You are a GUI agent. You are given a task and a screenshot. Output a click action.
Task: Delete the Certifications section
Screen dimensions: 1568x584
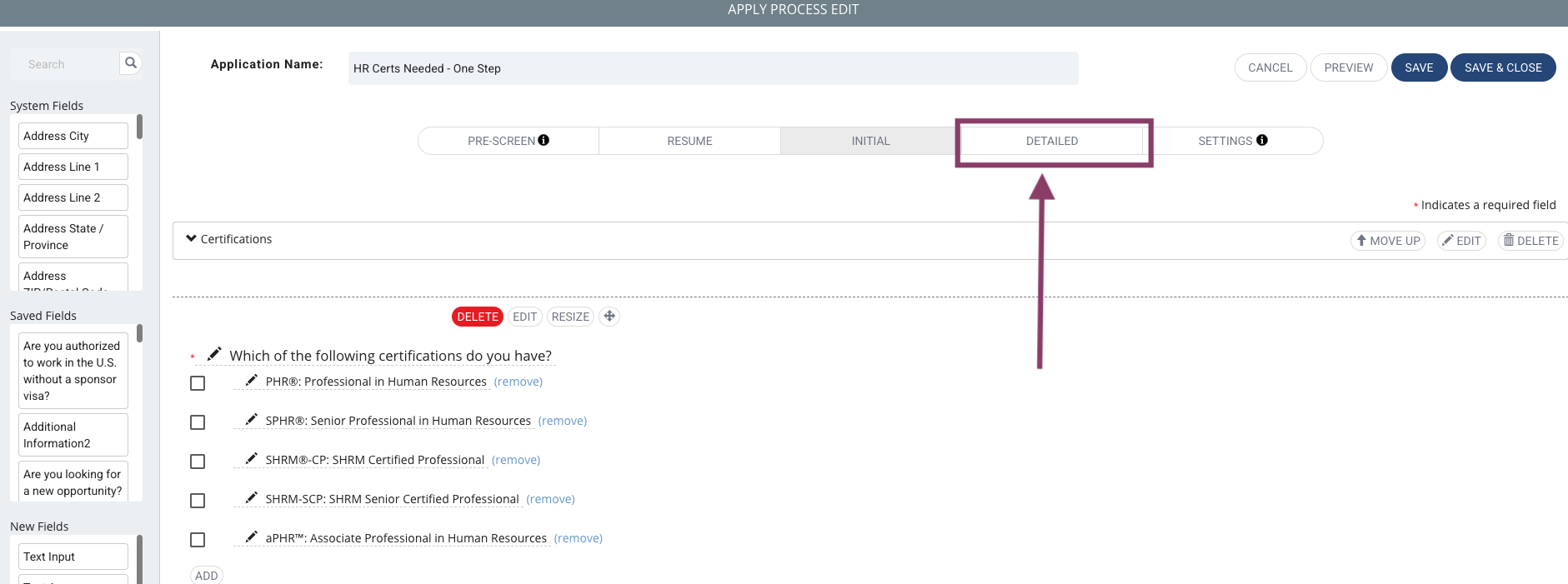[1530, 241]
